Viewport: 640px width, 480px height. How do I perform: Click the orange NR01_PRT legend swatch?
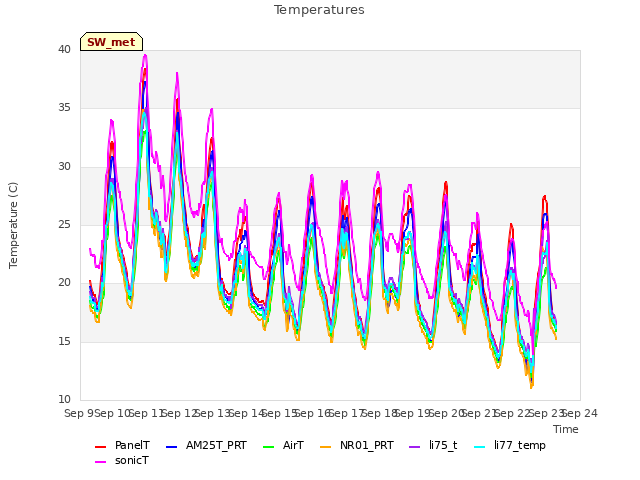tap(325, 447)
